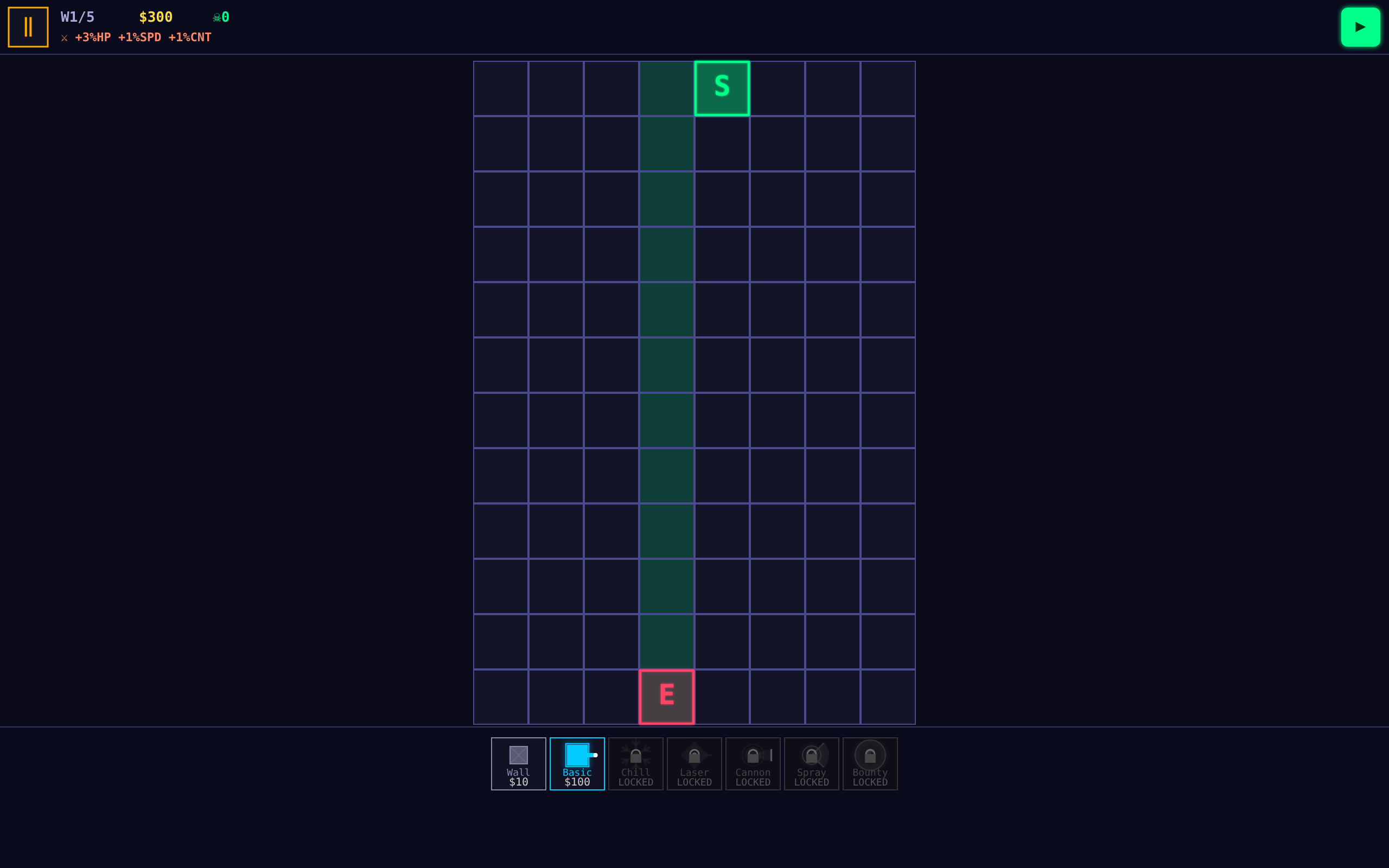Click the enemy skull counter icon
This screenshot has height=868, width=1389.
click(x=219, y=17)
